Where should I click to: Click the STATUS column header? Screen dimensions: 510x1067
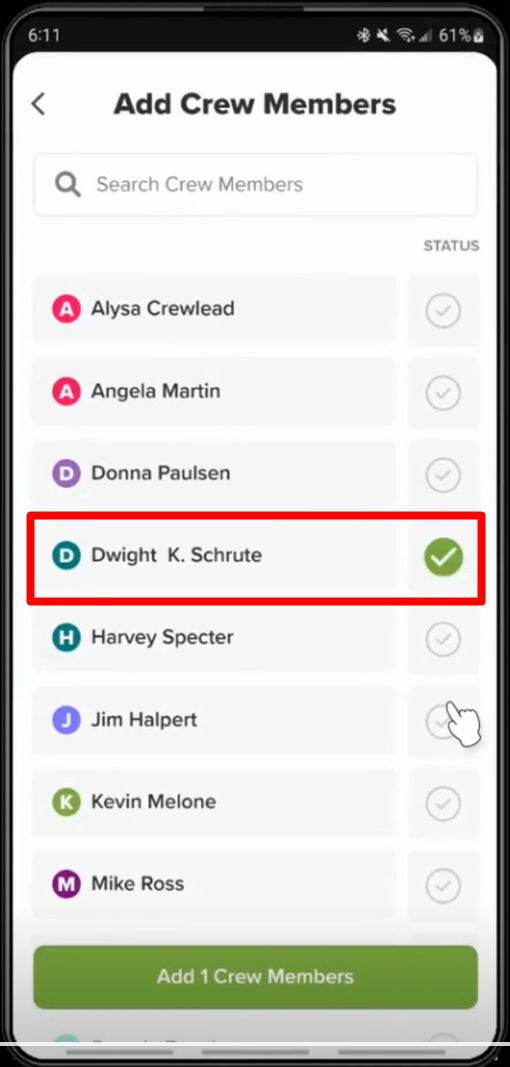(x=451, y=246)
